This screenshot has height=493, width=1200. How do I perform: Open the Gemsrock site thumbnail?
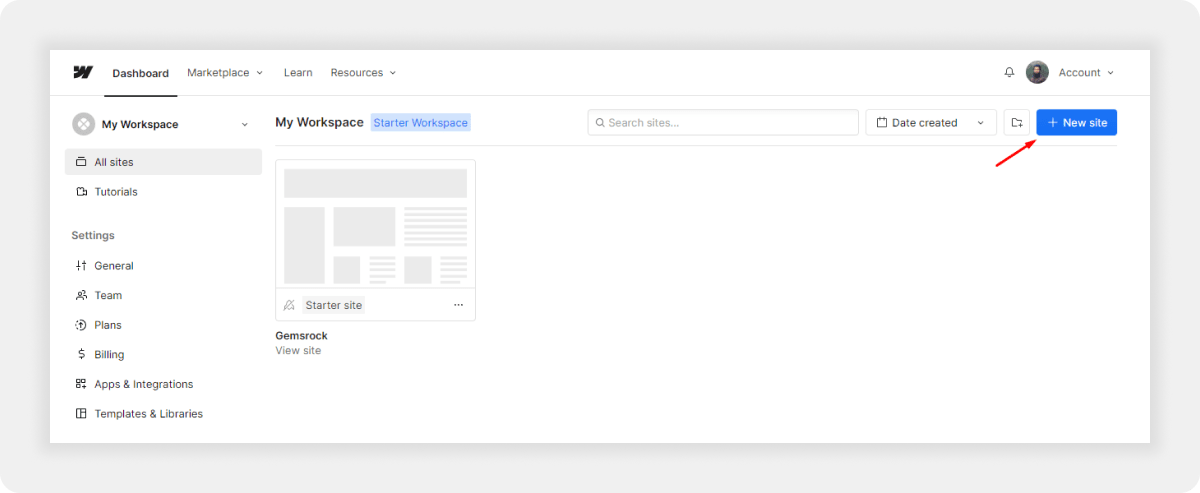[375, 225]
